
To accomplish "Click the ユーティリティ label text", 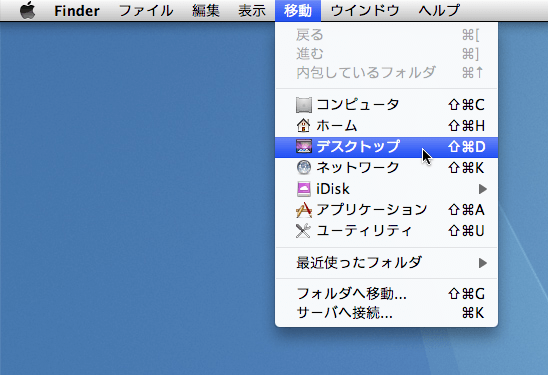I will 365,231.
